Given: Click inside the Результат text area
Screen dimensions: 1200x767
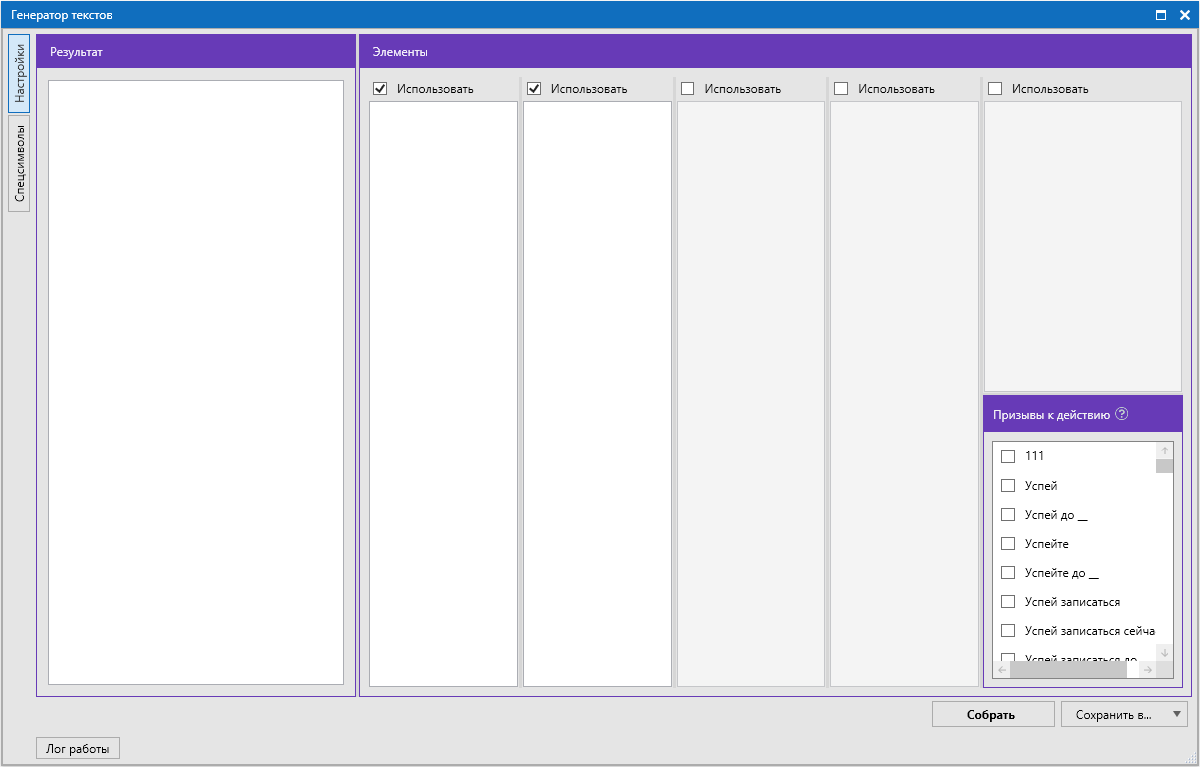Looking at the screenshot, I should (x=196, y=382).
